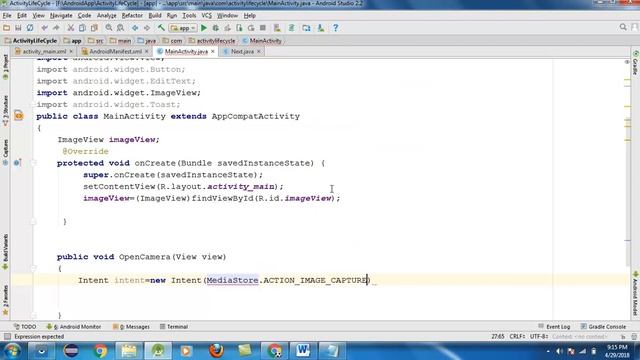640x360 pixels.
Task: Click the navigate Forward arrow icon
Action: 147,28
